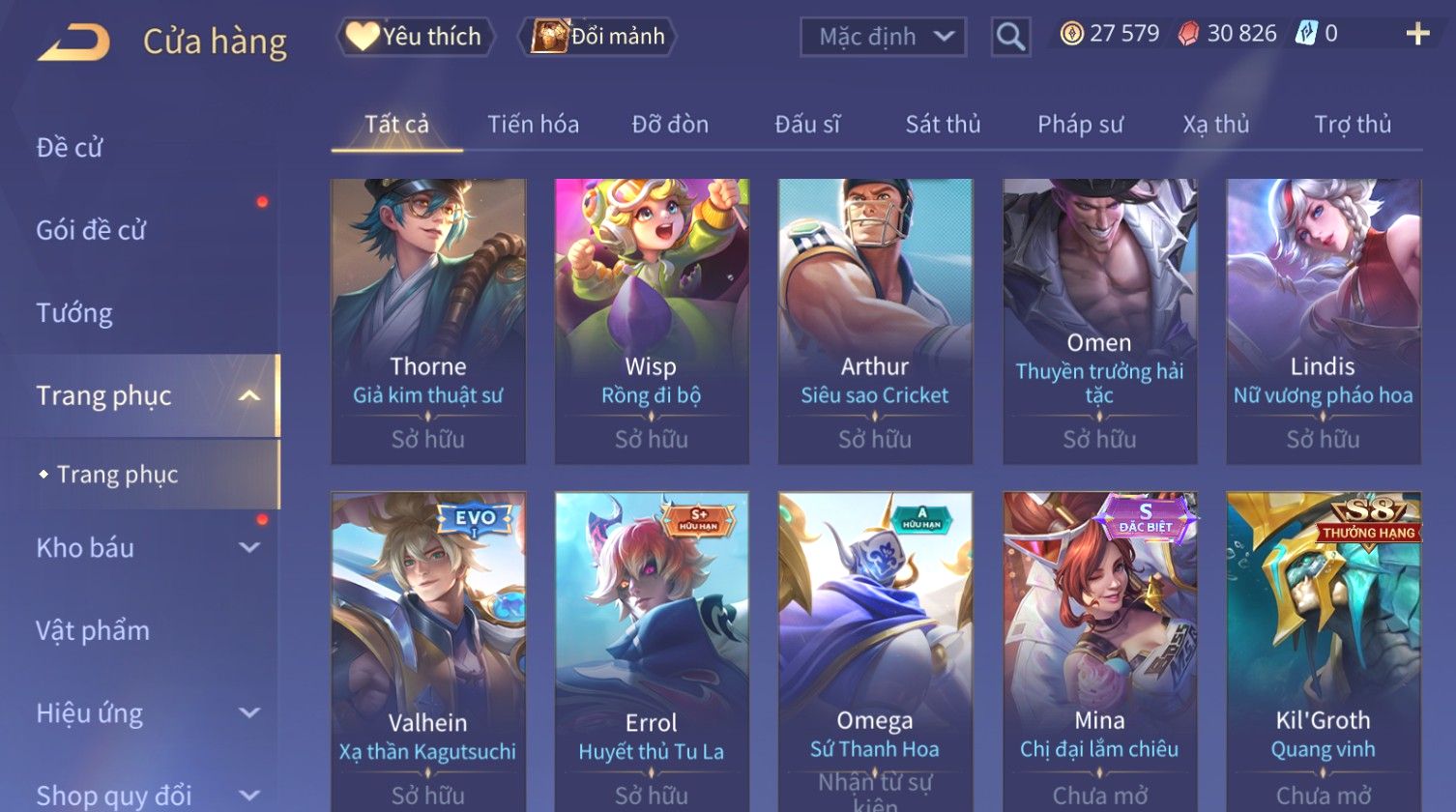Switch to the Tiến hóa tab
Image resolution: width=1456 pixels, height=812 pixels.
[x=533, y=124]
